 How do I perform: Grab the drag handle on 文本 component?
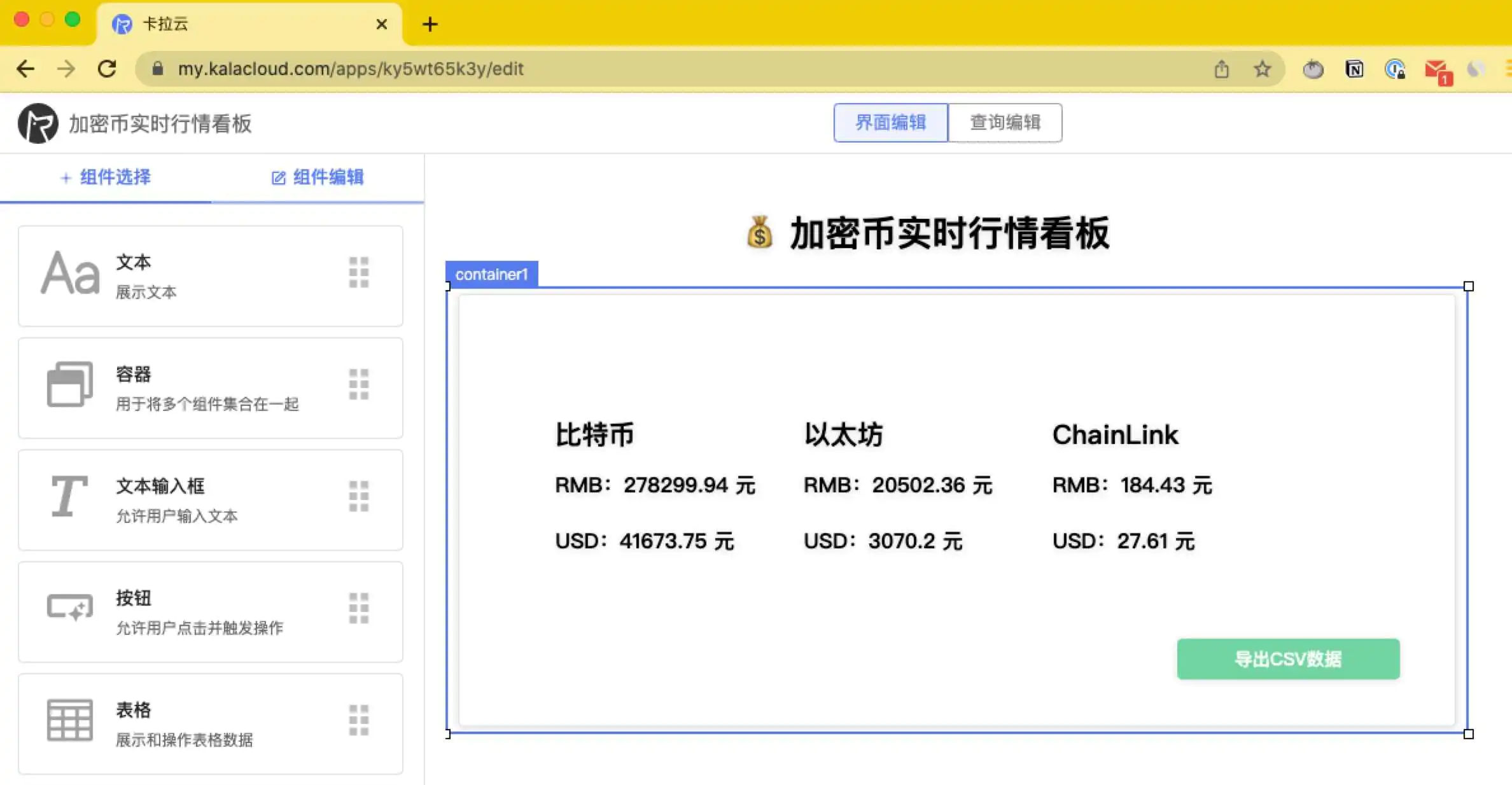click(x=359, y=272)
